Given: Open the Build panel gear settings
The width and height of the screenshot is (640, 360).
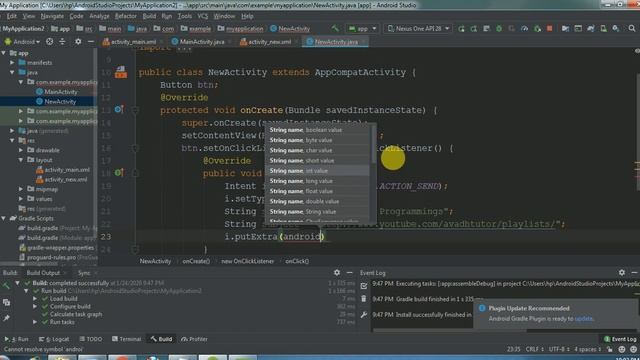Looking at the screenshot, I should tap(337, 272).
